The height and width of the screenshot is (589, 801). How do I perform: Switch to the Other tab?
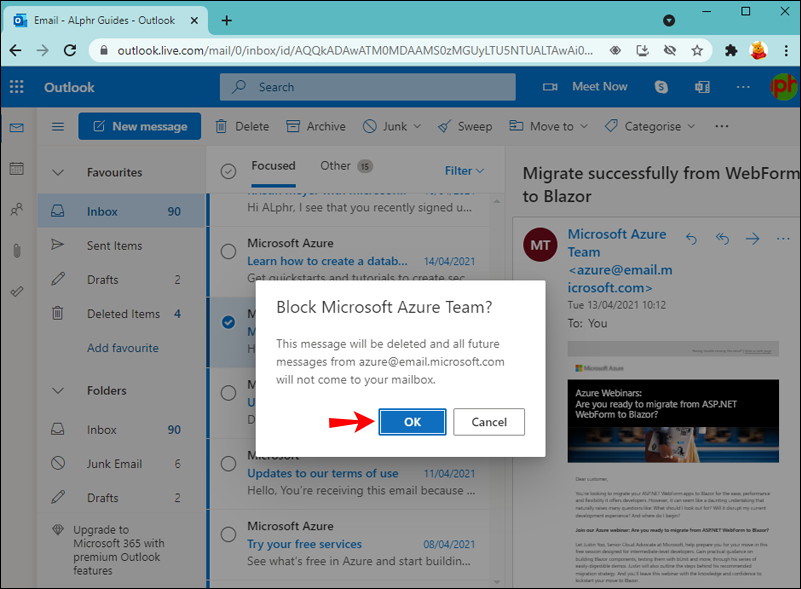(346, 166)
